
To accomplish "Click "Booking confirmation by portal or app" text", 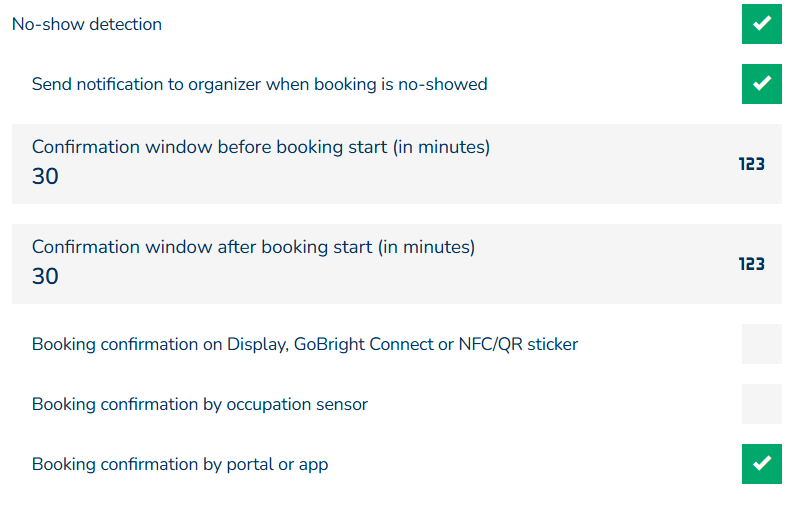I will (x=180, y=464).
